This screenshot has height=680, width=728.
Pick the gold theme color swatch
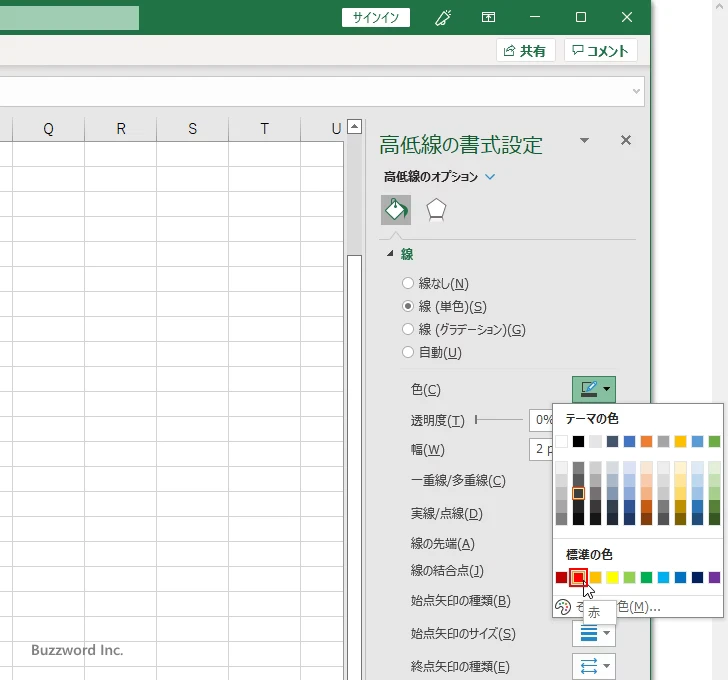pos(681,441)
